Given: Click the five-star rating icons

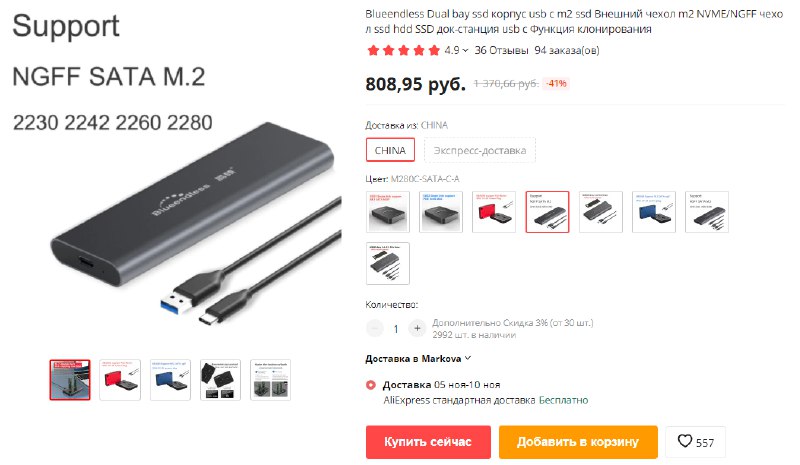Looking at the screenshot, I should [404, 51].
